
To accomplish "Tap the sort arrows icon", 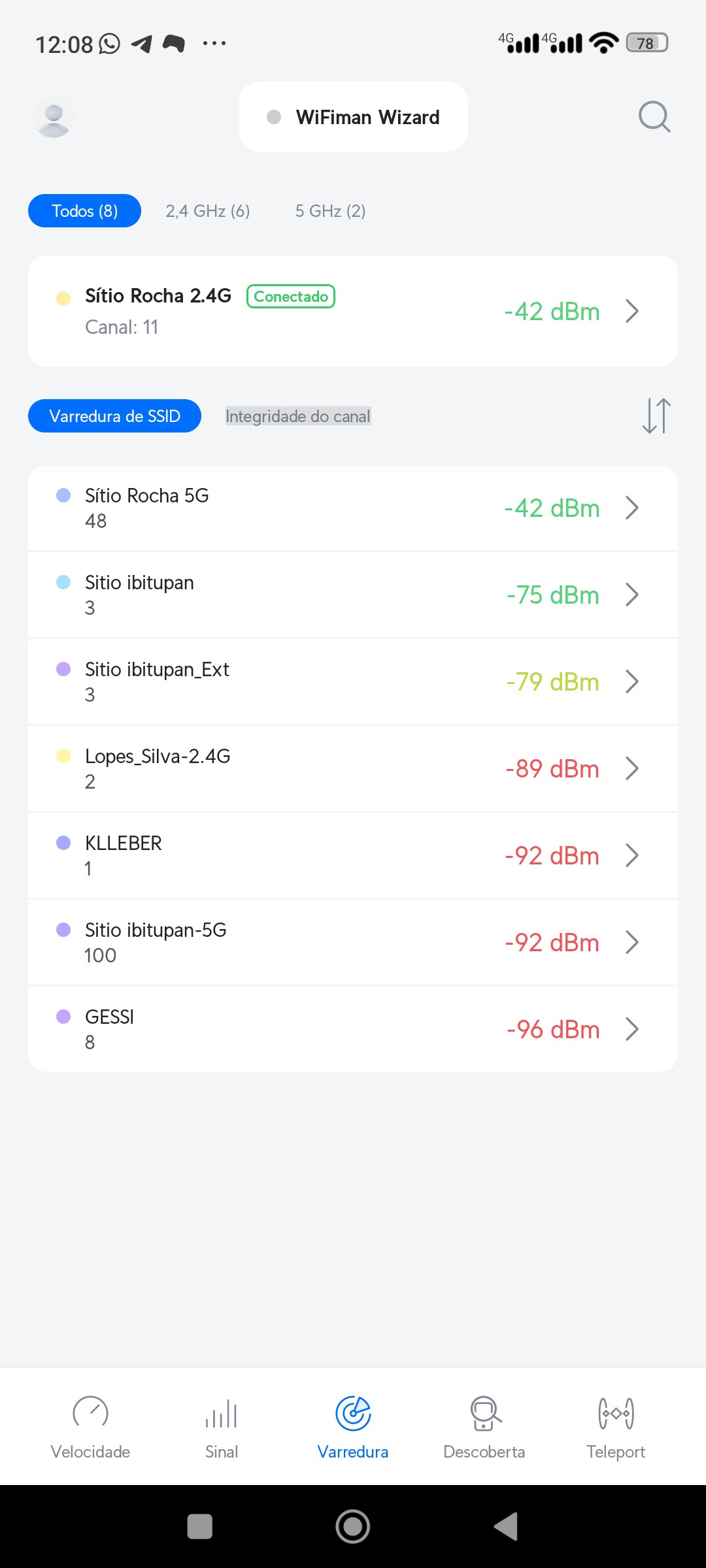I will [x=656, y=416].
